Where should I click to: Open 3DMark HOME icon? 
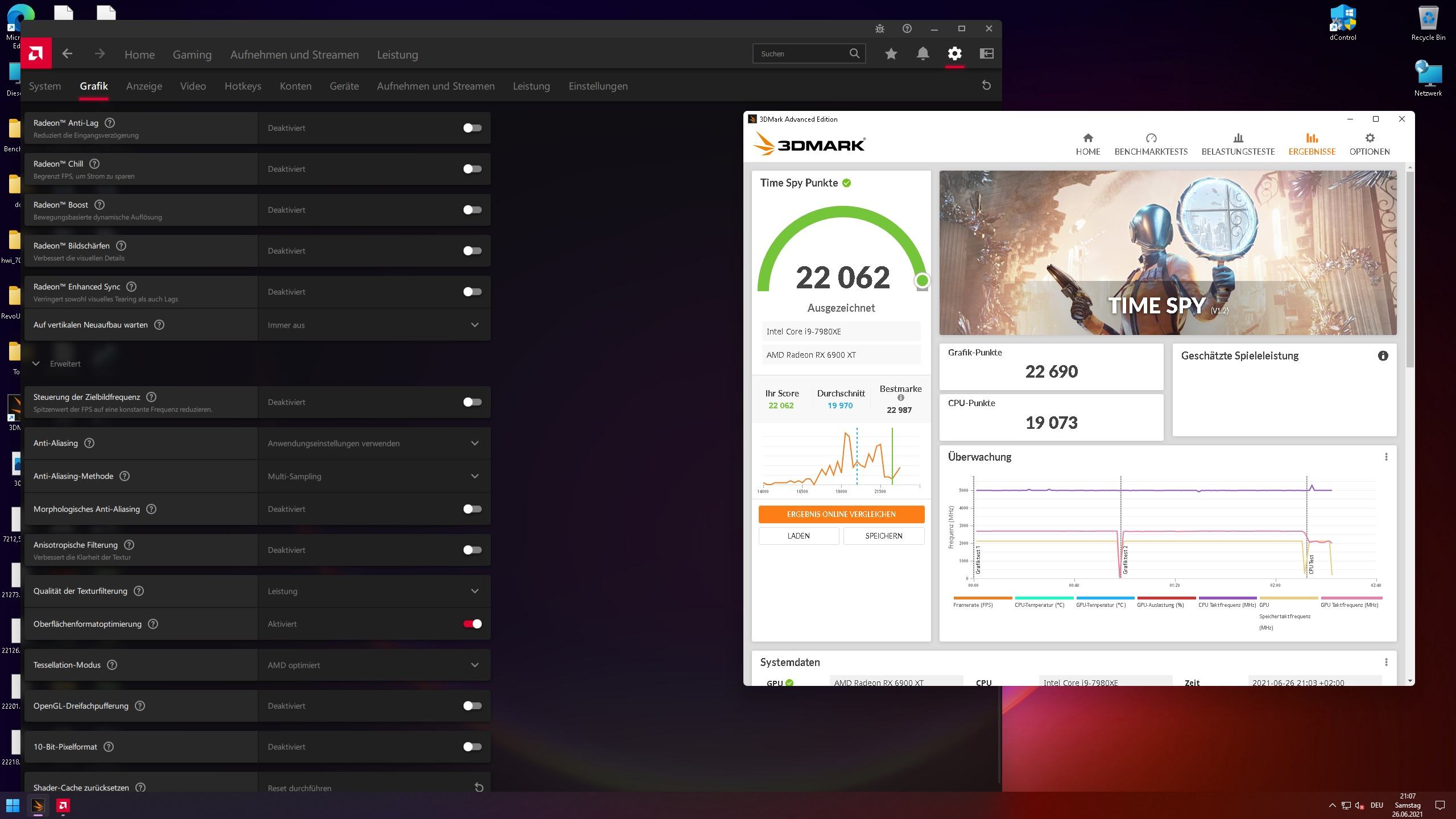tap(1088, 138)
